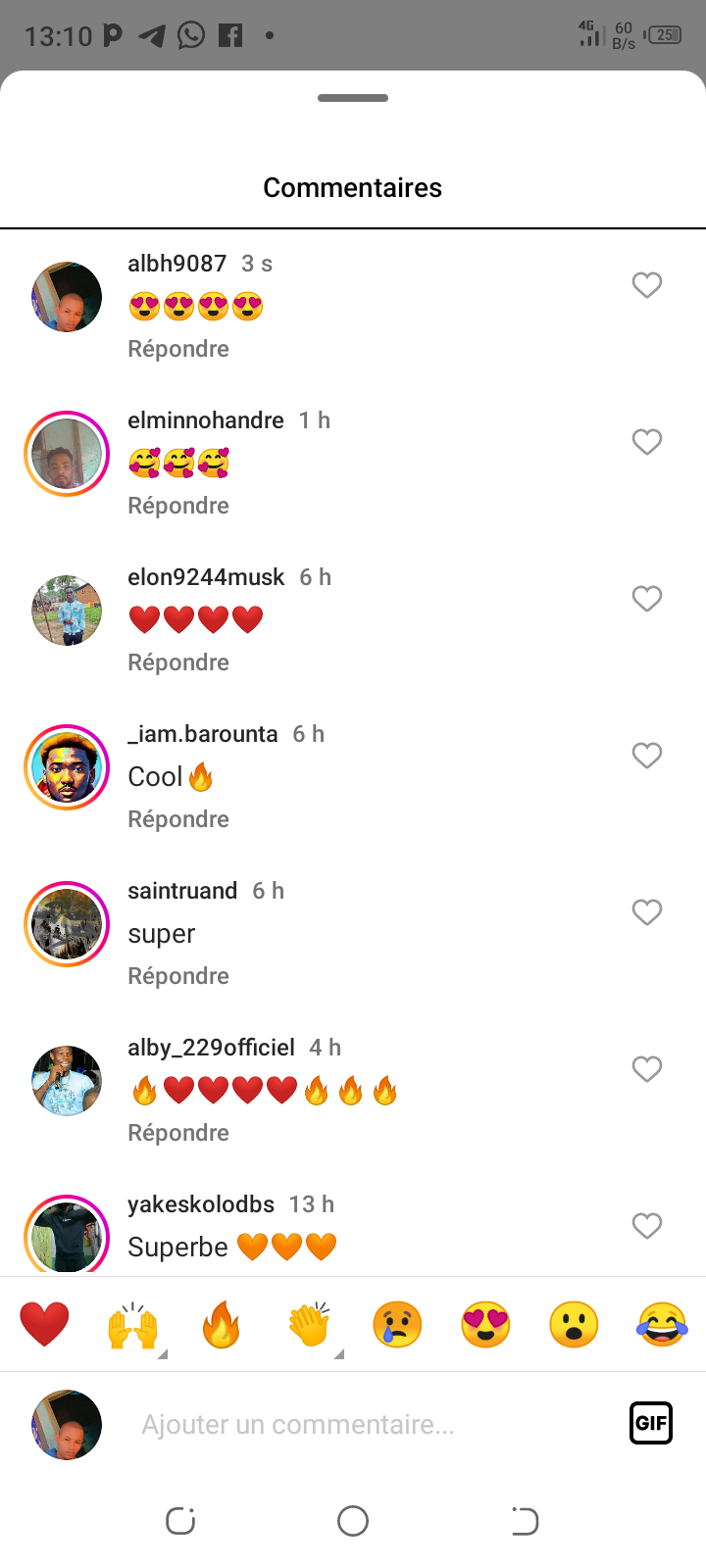Insert surprised face emoji
Image resolution: width=706 pixels, height=1568 pixels.
point(574,1325)
